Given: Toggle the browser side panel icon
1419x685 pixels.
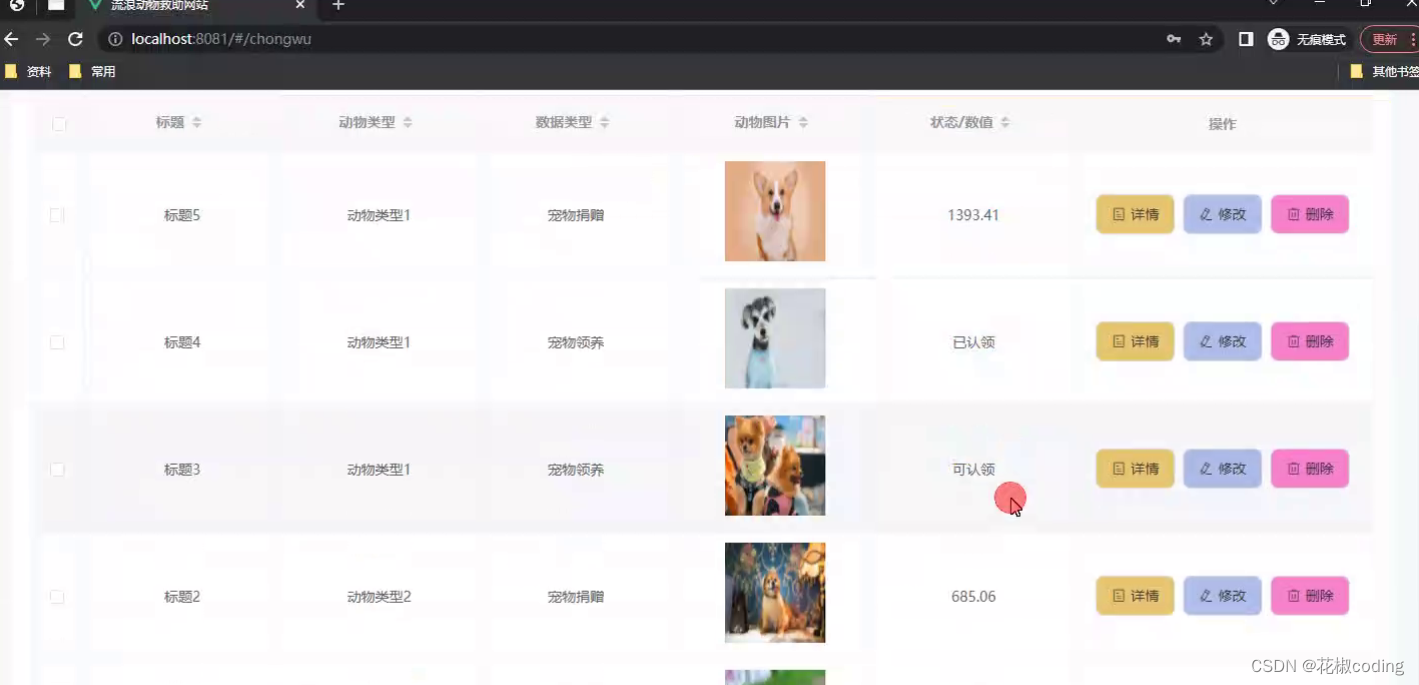Looking at the screenshot, I should pyautogui.click(x=1246, y=39).
